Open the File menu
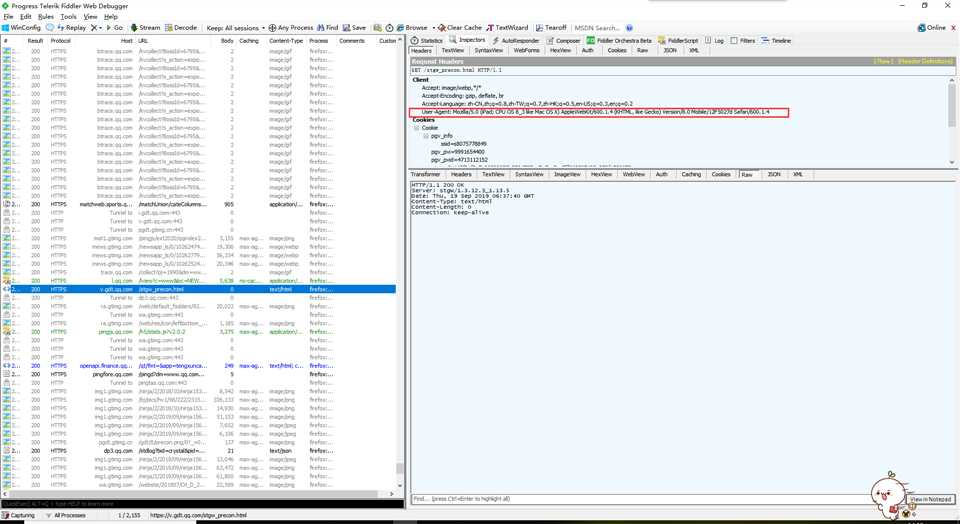 (8, 17)
